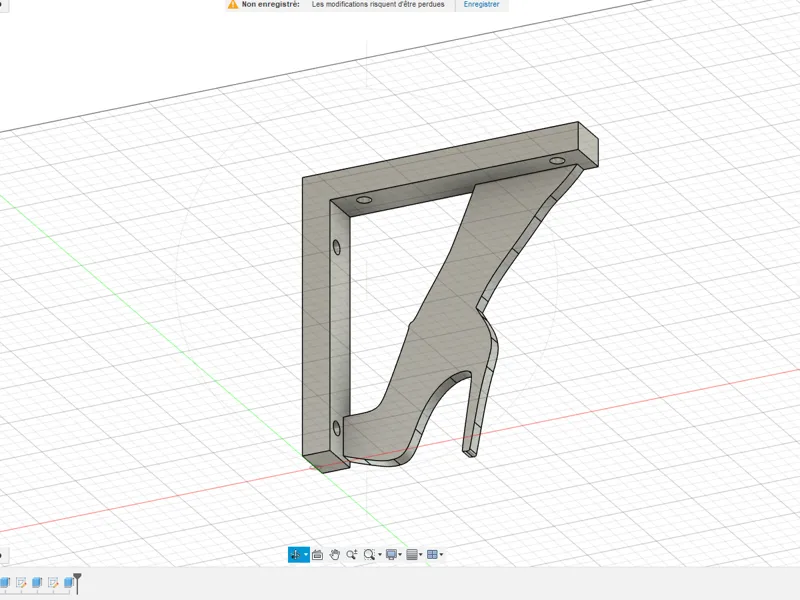Click the Viewports layout icon
800x600 pixels.
tap(432, 555)
